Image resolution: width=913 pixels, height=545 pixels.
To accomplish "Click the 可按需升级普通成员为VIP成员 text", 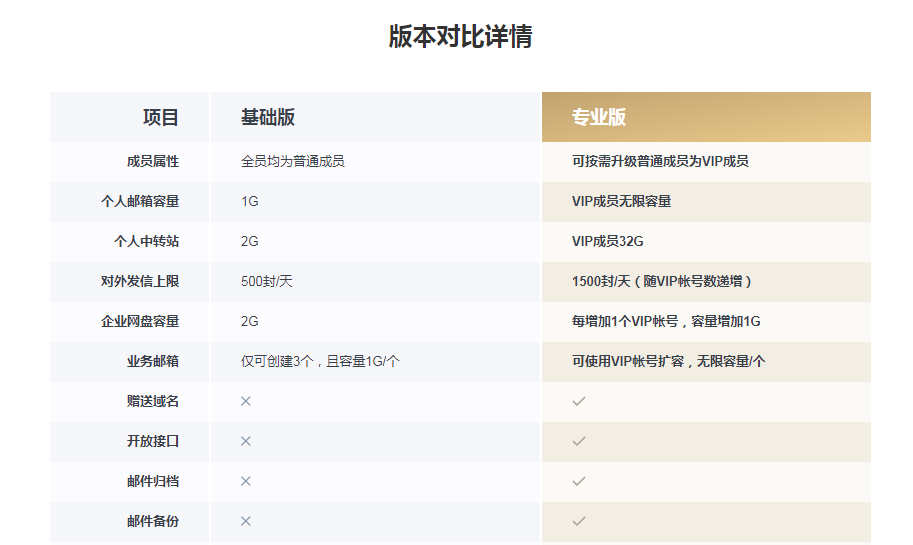I will pos(660,161).
